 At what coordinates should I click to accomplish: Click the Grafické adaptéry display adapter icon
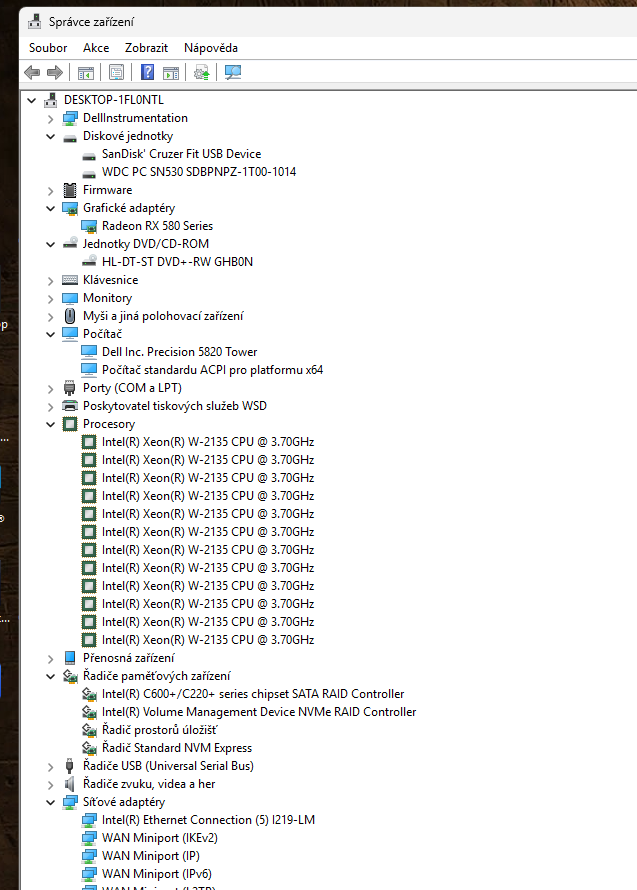pos(70,208)
